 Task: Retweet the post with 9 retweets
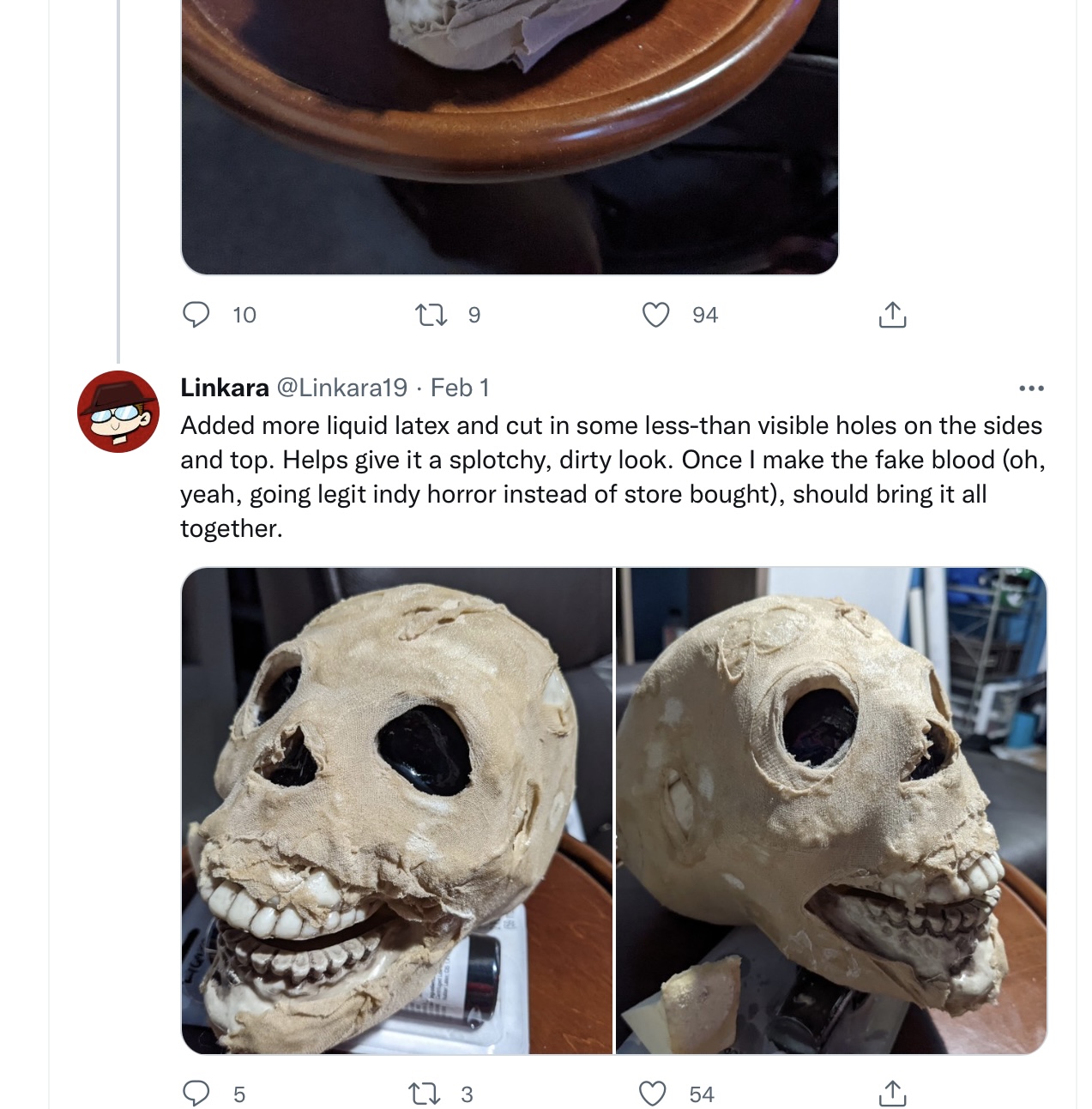click(x=431, y=315)
